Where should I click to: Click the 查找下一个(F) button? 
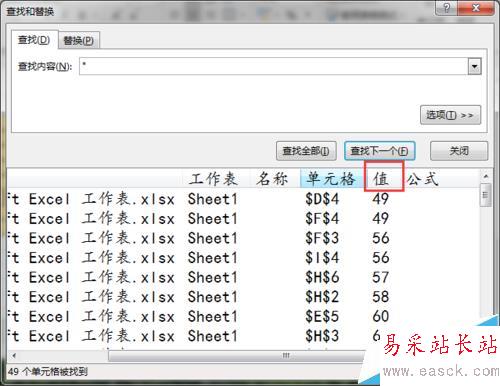pyautogui.click(x=379, y=151)
